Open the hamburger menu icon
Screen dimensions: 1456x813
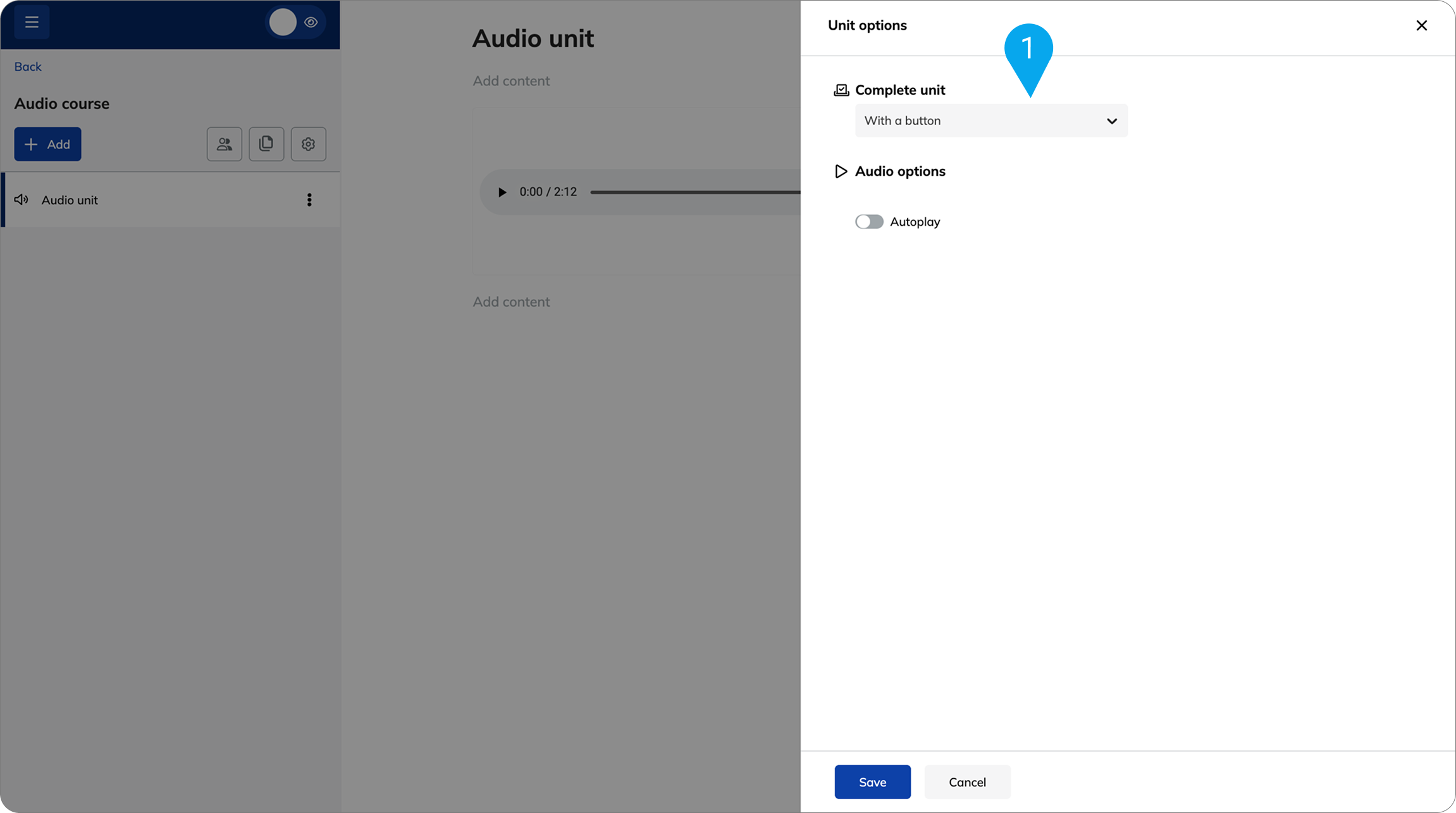pyautogui.click(x=32, y=22)
